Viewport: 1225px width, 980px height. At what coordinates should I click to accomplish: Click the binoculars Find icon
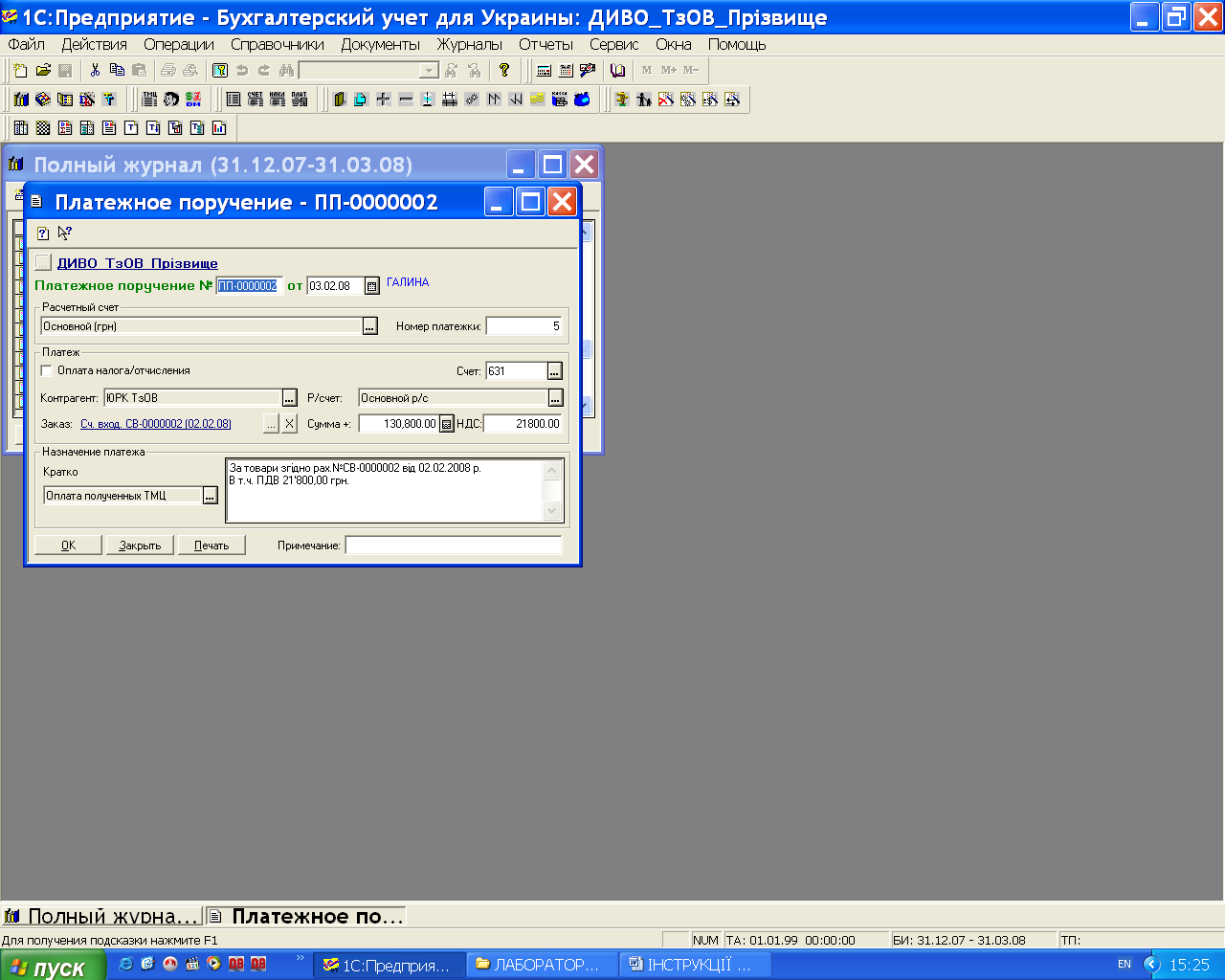[286, 70]
